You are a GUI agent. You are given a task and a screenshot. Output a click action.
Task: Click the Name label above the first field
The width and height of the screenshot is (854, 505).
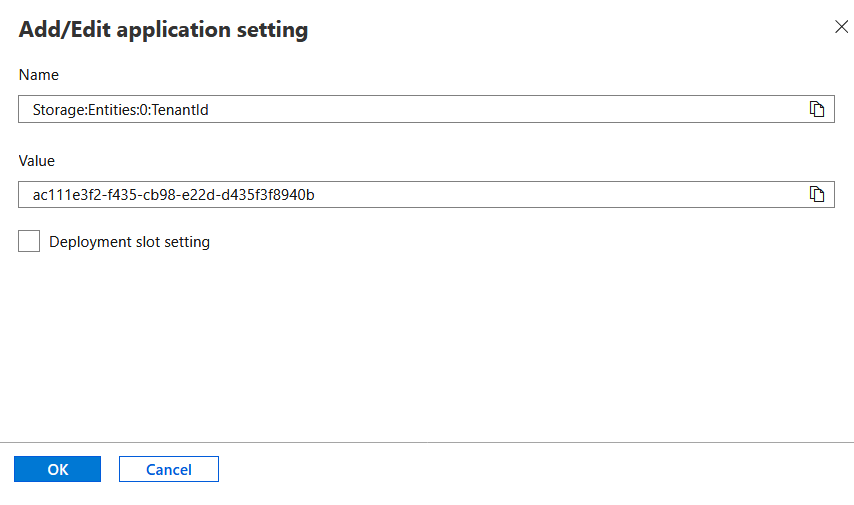[x=38, y=75]
